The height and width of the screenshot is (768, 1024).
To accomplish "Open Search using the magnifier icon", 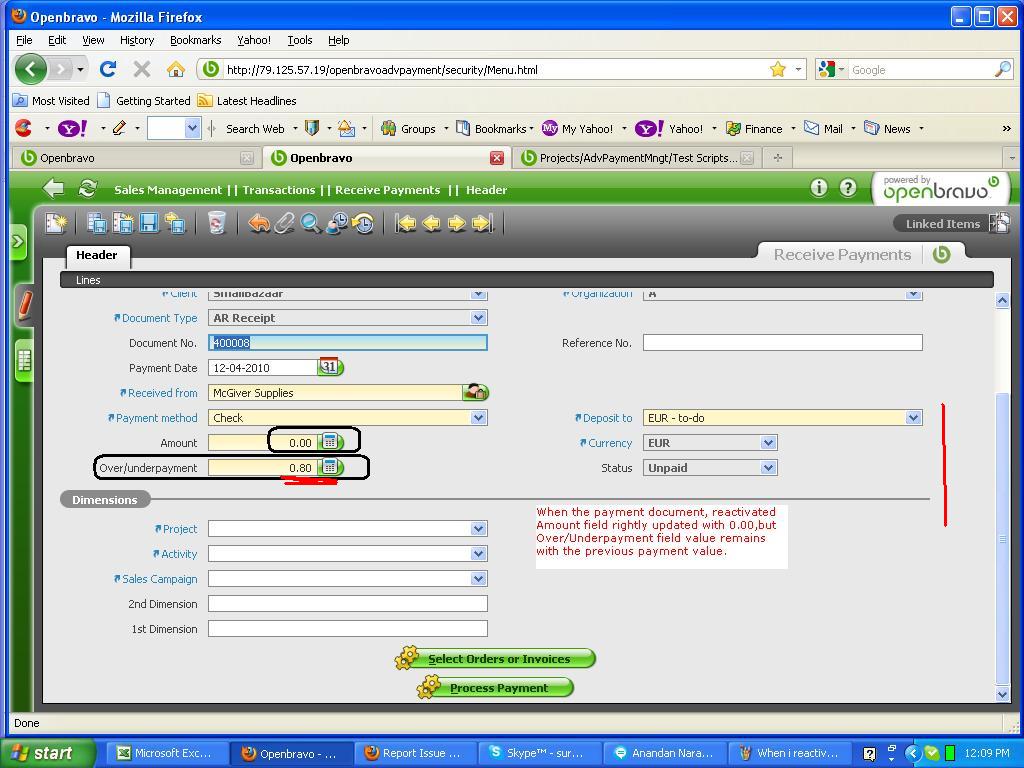I will click(310, 223).
